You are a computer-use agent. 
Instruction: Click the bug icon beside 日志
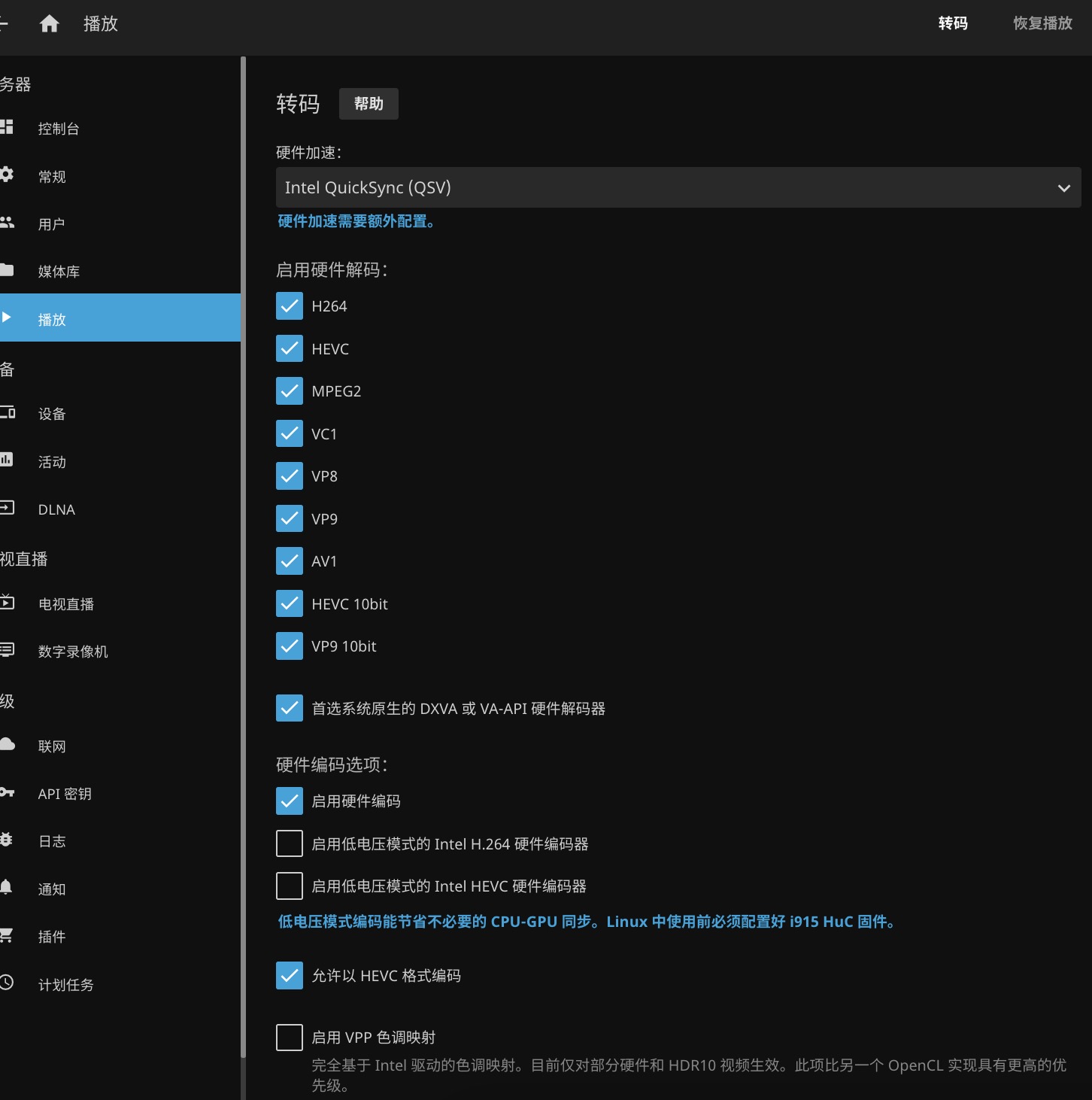pos(7,840)
